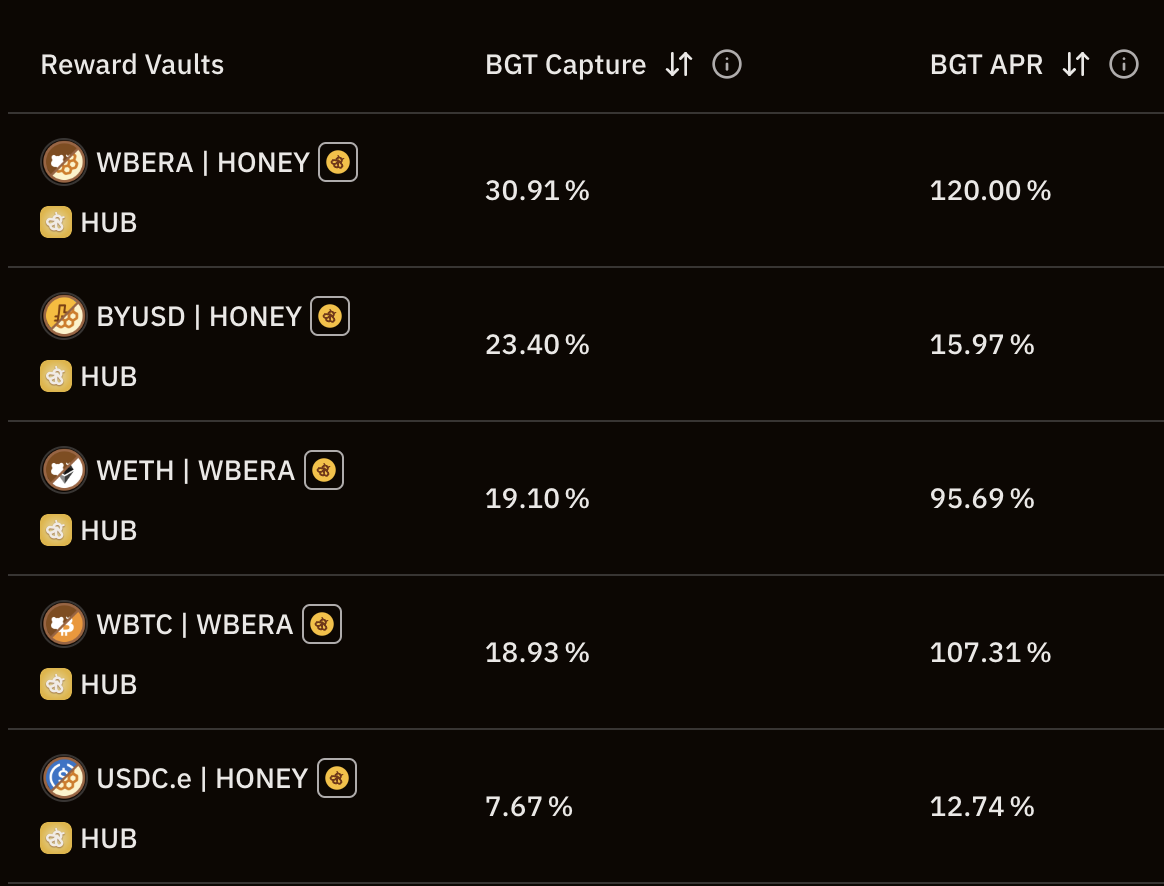Click badge icon next to WBTC | WBERA
Image resolution: width=1164 pixels, height=886 pixels.
click(322, 624)
